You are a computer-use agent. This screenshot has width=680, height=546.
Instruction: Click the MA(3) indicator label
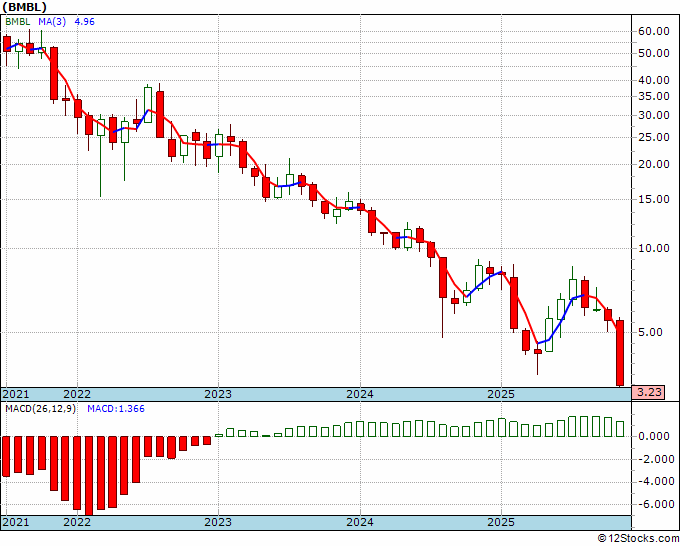[52, 22]
